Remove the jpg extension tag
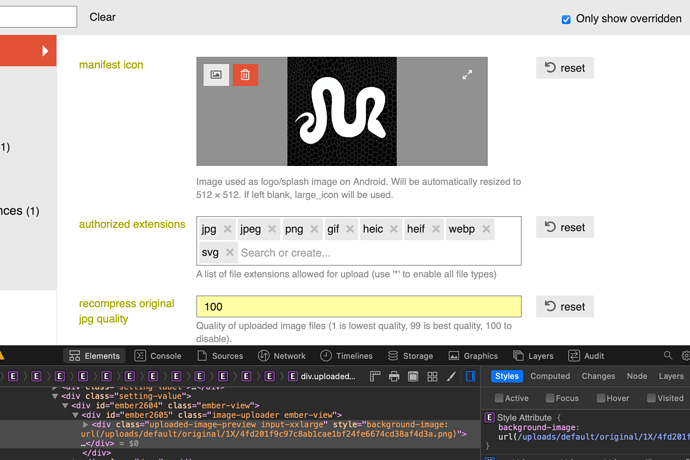The width and height of the screenshot is (690, 460). (x=228, y=229)
